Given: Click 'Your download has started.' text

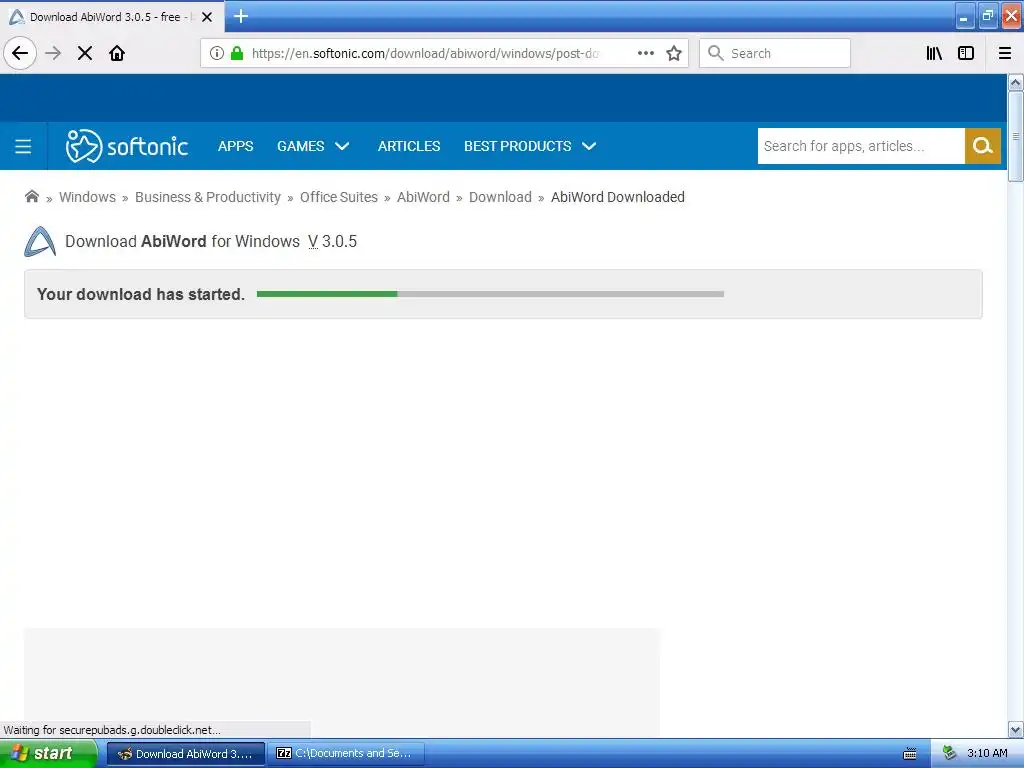Looking at the screenshot, I should tap(141, 294).
